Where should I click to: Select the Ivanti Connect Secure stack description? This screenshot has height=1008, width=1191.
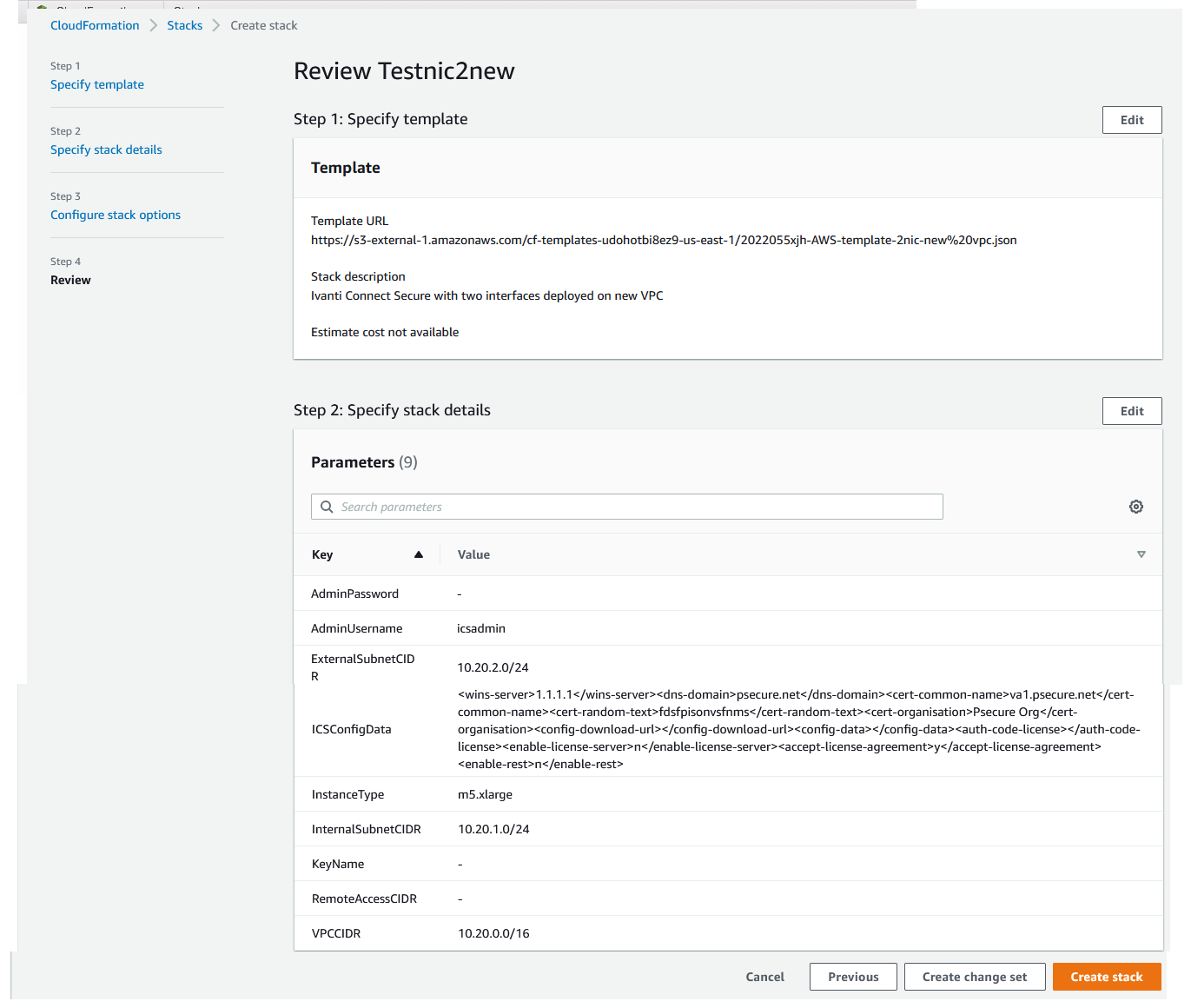click(x=487, y=295)
